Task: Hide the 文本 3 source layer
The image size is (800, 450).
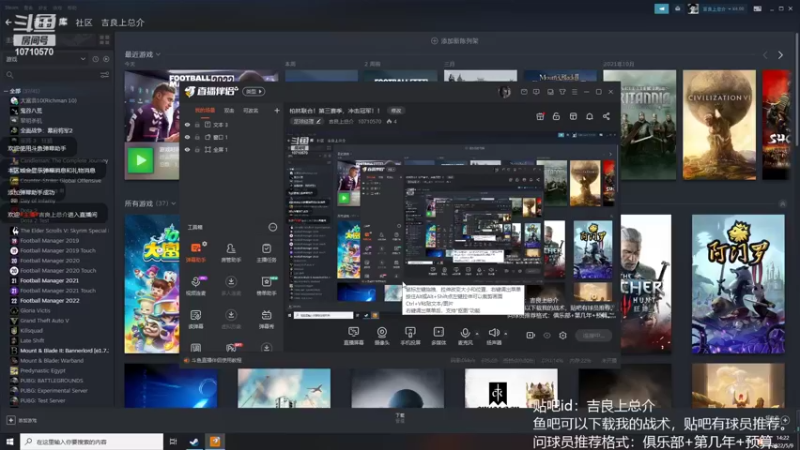Action: pos(187,124)
